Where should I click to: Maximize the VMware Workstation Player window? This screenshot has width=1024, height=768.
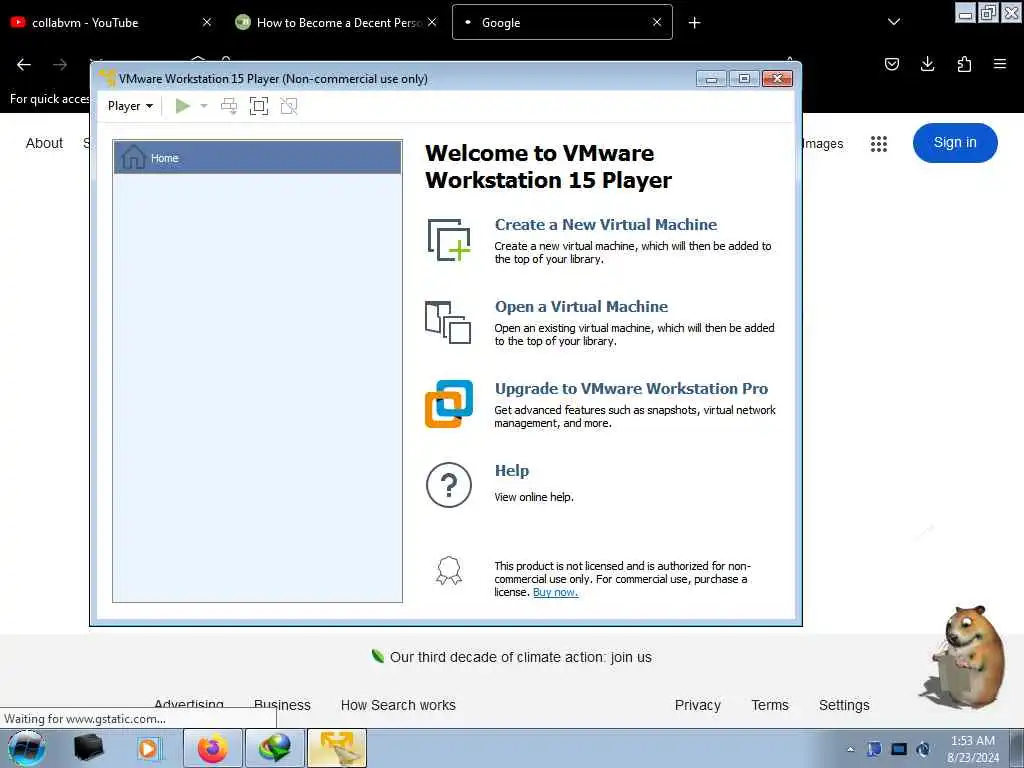[x=744, y=79]
